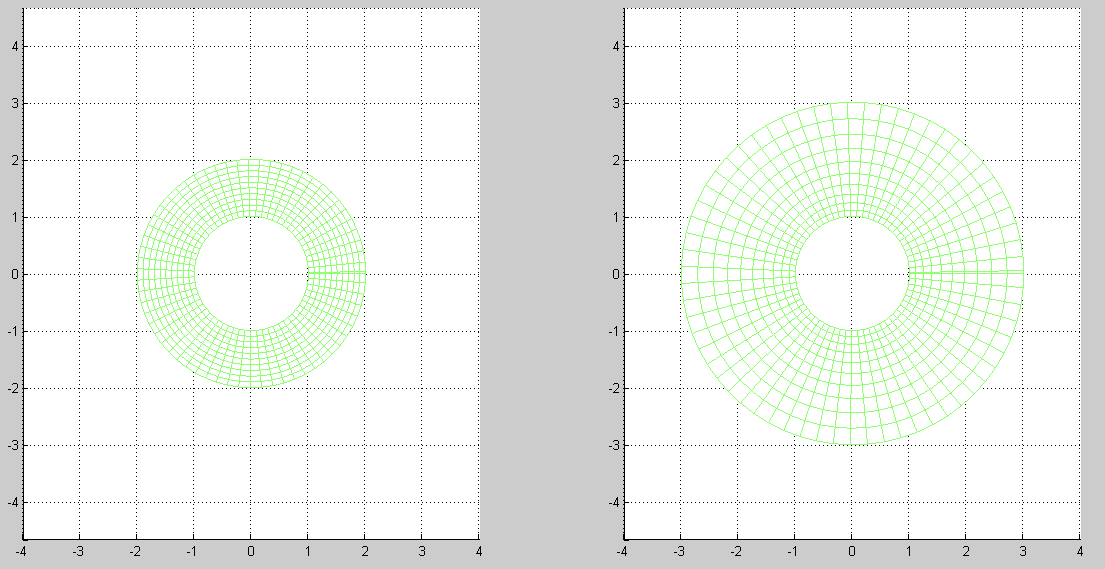Screen dimensions: 1105x569
Task: Click y-axis tick label 2 on the left plot
Action: pyautogui.click(x=14, y=160)
